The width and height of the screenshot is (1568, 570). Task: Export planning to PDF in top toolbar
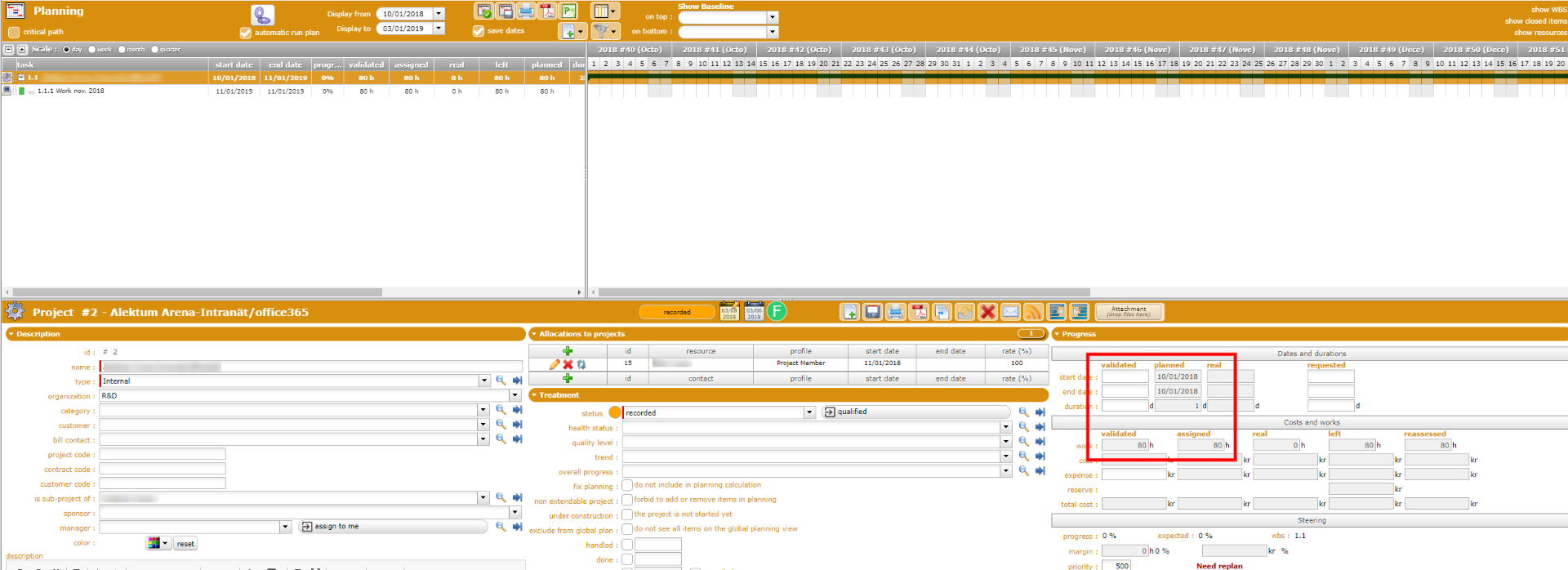point(547,11)
